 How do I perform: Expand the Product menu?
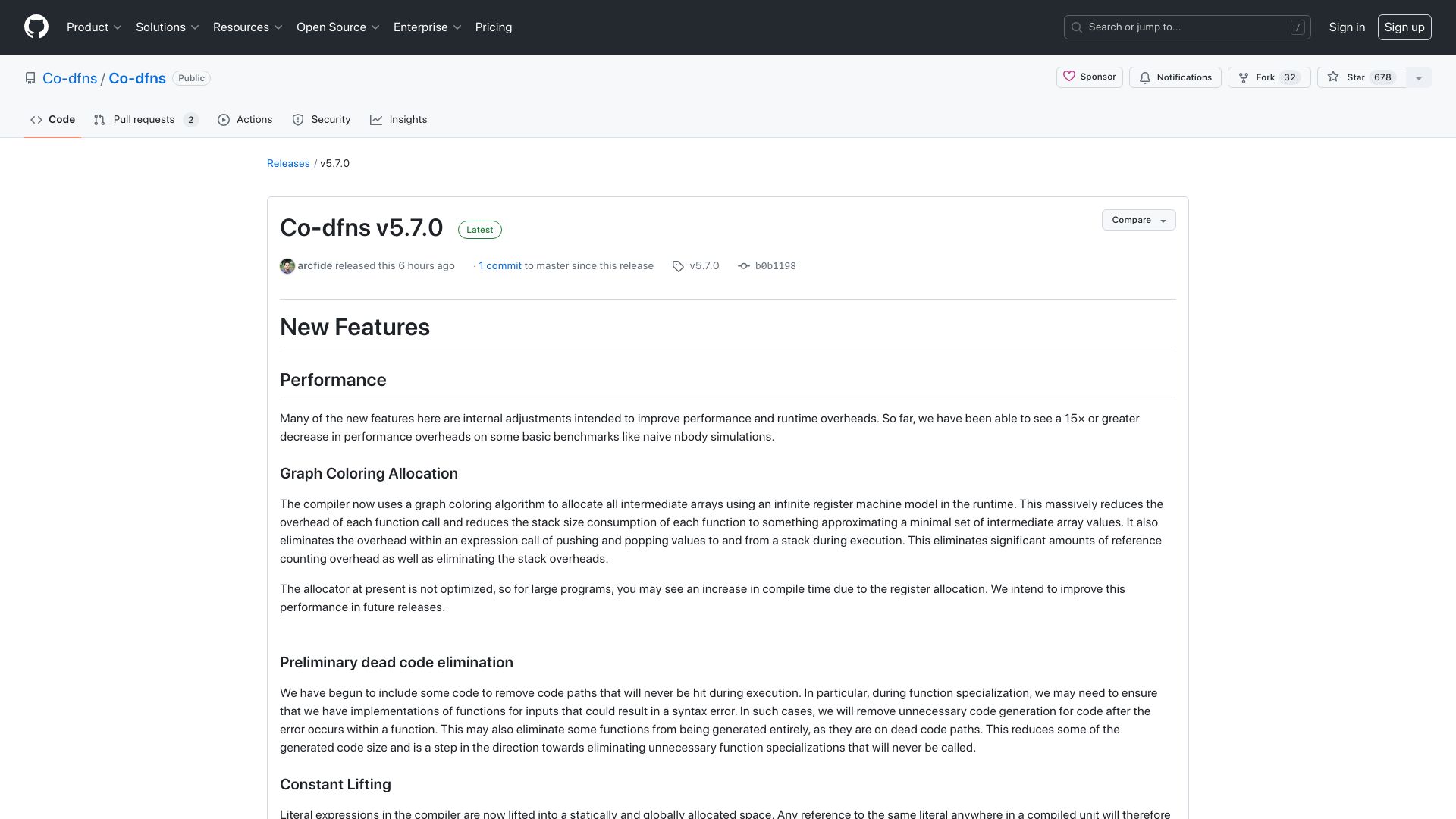(94, 27)
